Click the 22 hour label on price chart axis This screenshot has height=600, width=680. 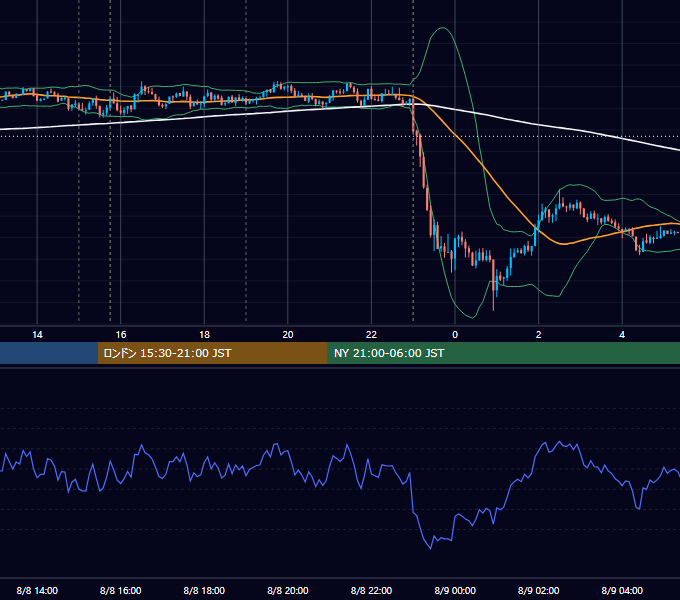(x=371, y=335)
